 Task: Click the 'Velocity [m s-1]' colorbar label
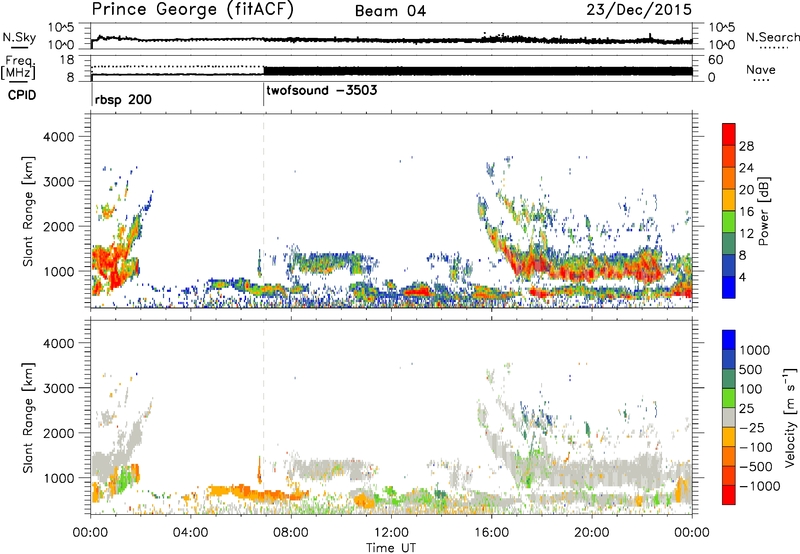(790, 417)
